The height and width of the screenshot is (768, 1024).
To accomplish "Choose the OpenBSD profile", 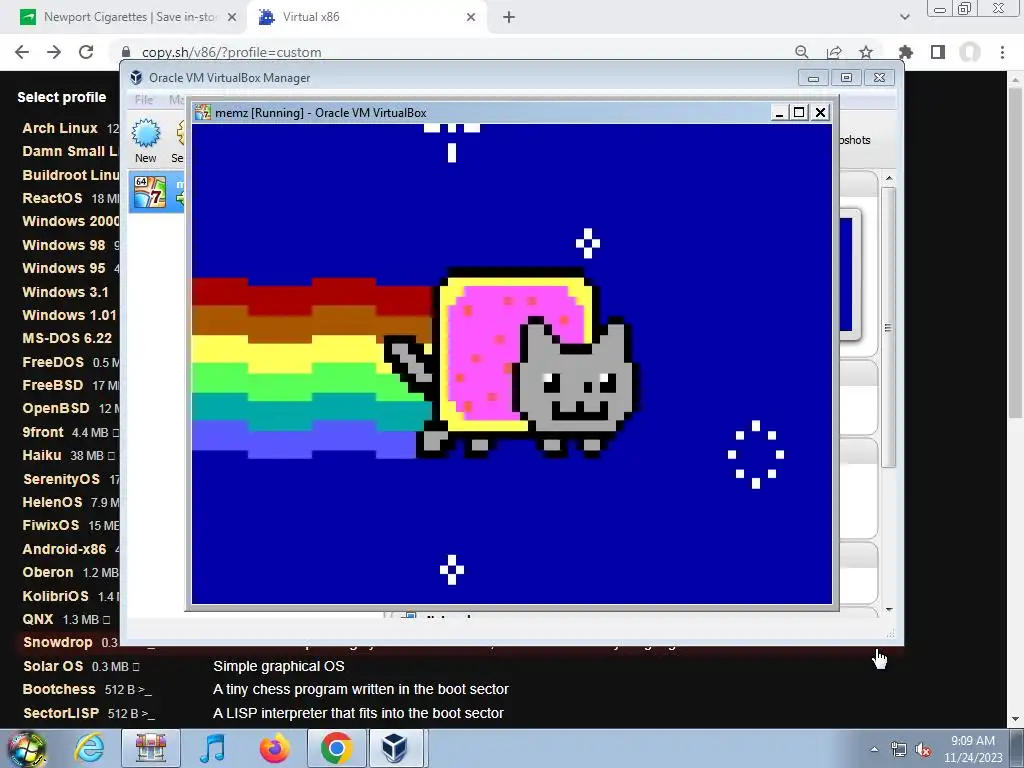I will 56,408.
